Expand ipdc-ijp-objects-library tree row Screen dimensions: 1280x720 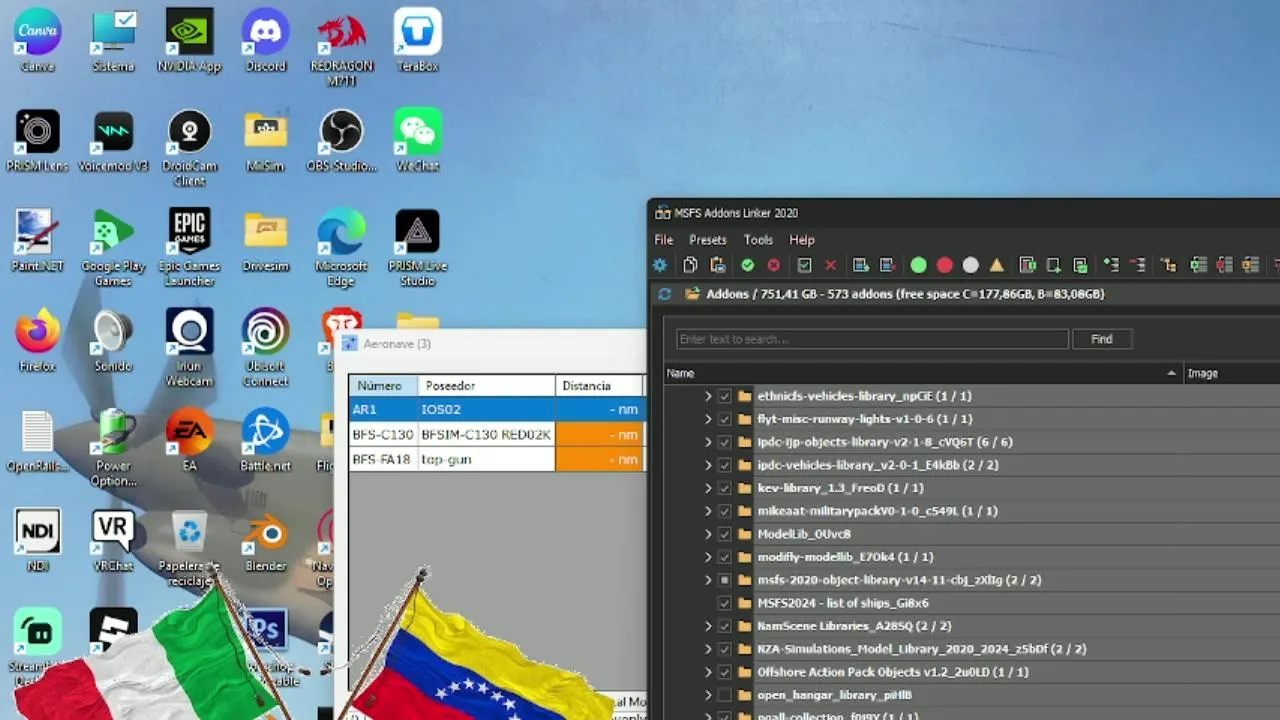point(707,442)
